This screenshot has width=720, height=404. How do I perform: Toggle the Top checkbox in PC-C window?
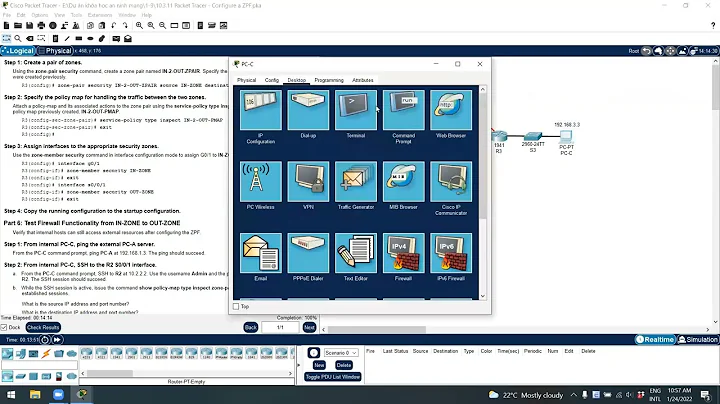pyautogui.click(x=236, y=306)
